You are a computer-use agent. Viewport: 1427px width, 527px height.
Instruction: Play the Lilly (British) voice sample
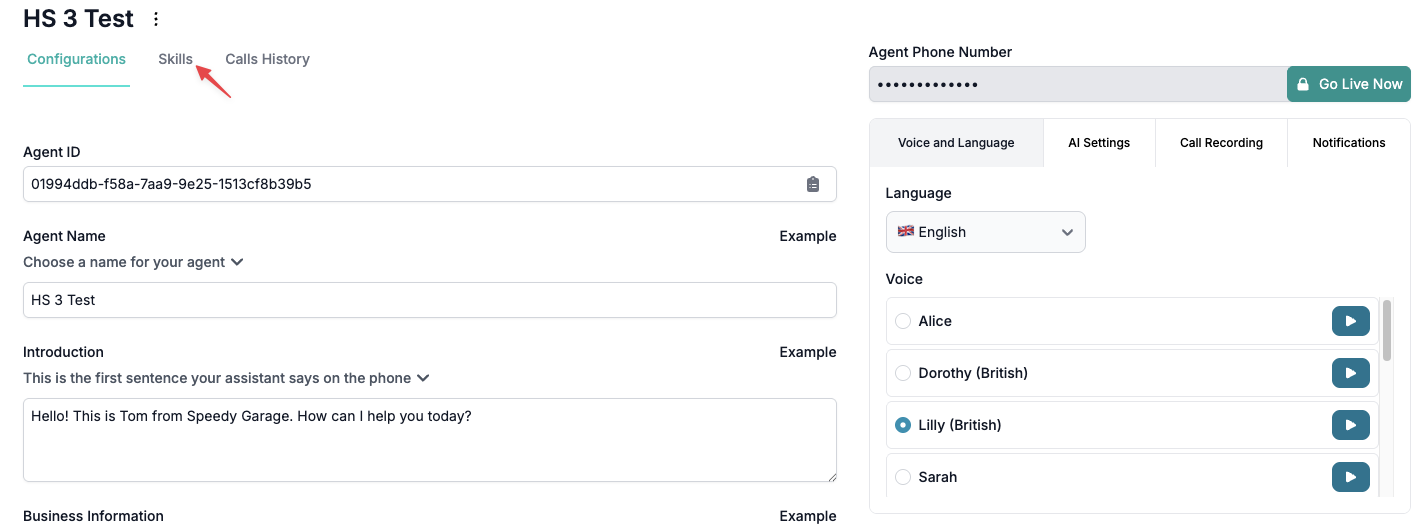click(1350, 425)
